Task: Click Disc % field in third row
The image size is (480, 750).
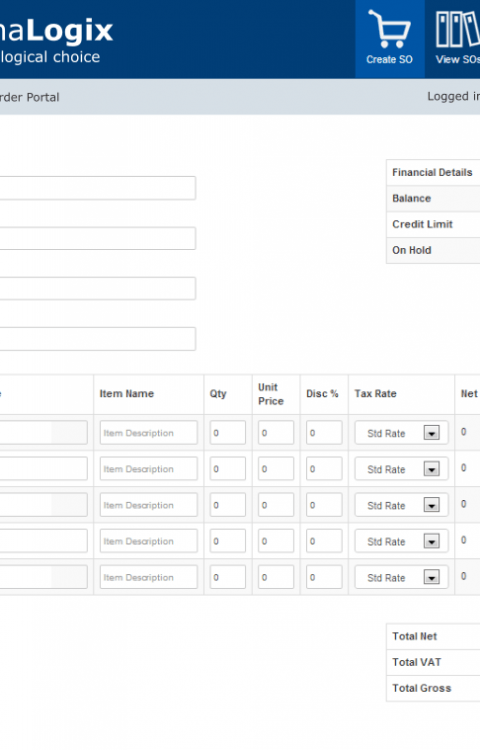Action: 324,505
